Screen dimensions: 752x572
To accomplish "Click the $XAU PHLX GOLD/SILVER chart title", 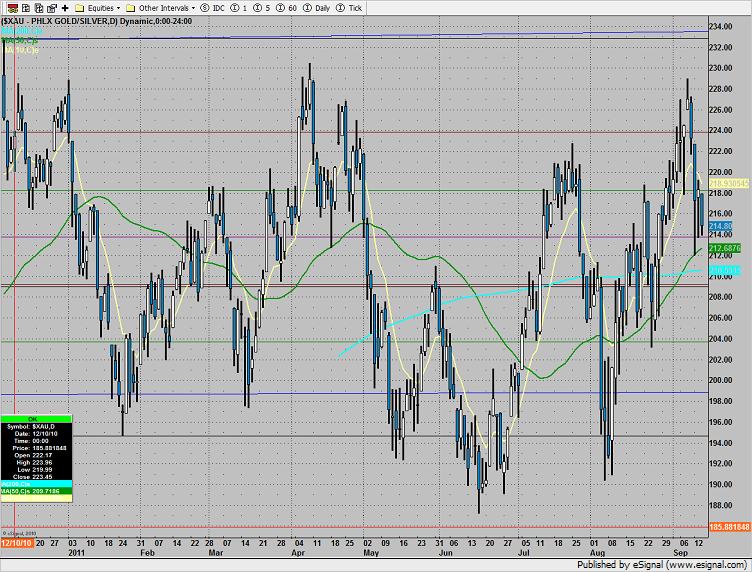I will coord(97,22).
